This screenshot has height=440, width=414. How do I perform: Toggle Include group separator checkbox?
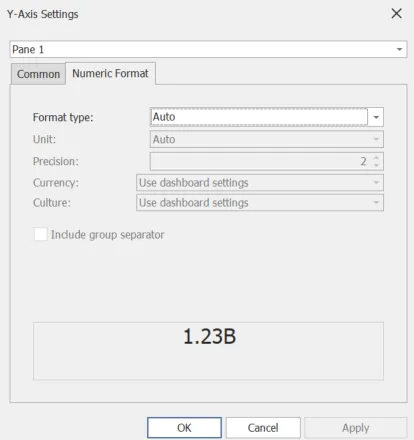(x=41, y=234)
